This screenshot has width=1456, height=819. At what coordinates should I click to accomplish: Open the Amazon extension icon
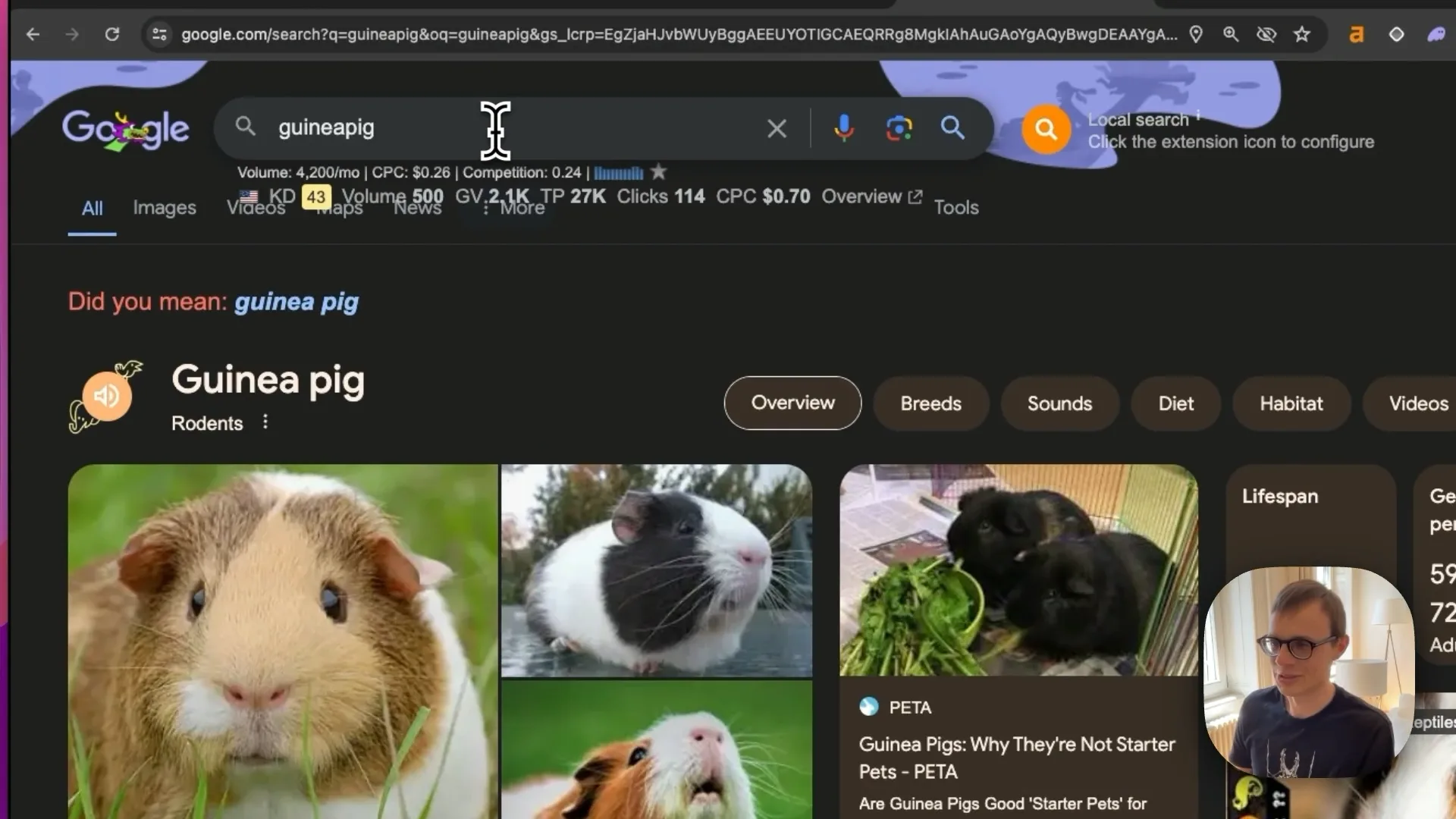[1356, 34]
